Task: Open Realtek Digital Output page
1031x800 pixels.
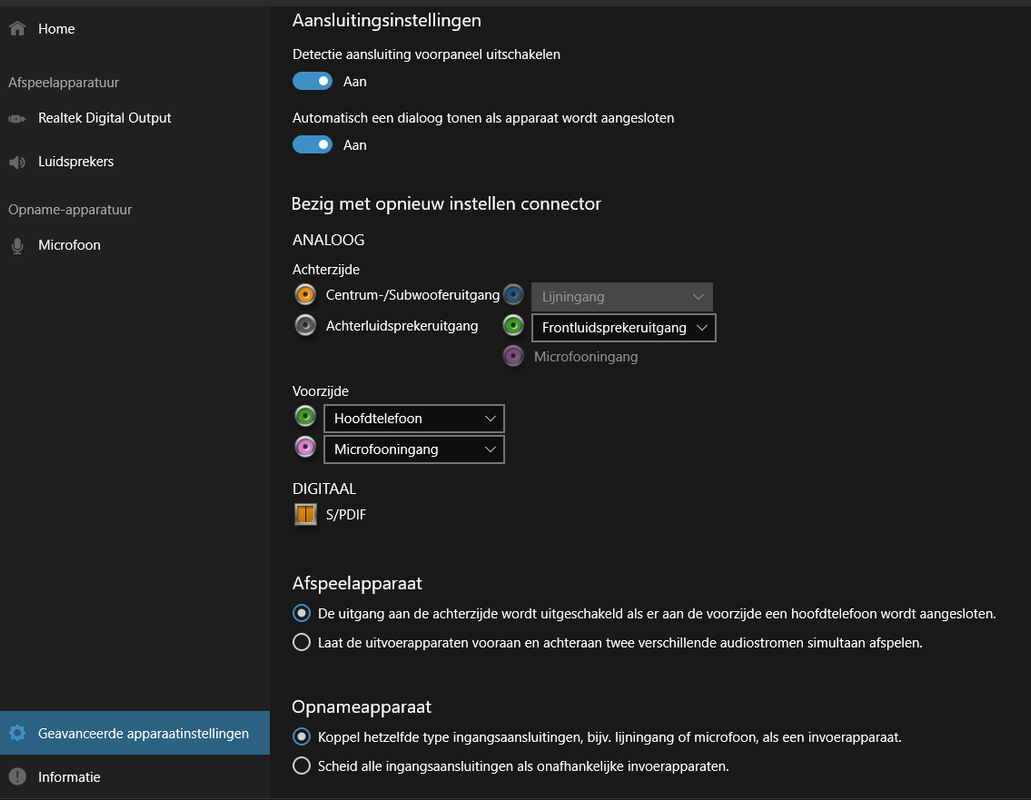Action: pos(135,118)
